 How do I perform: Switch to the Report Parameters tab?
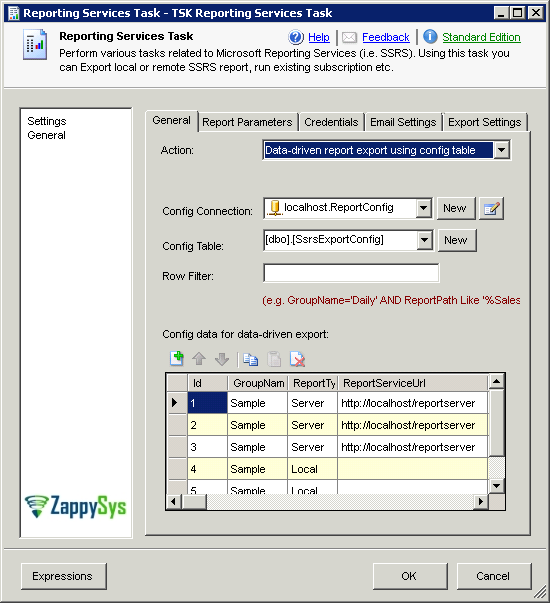[x=247, y=122]
